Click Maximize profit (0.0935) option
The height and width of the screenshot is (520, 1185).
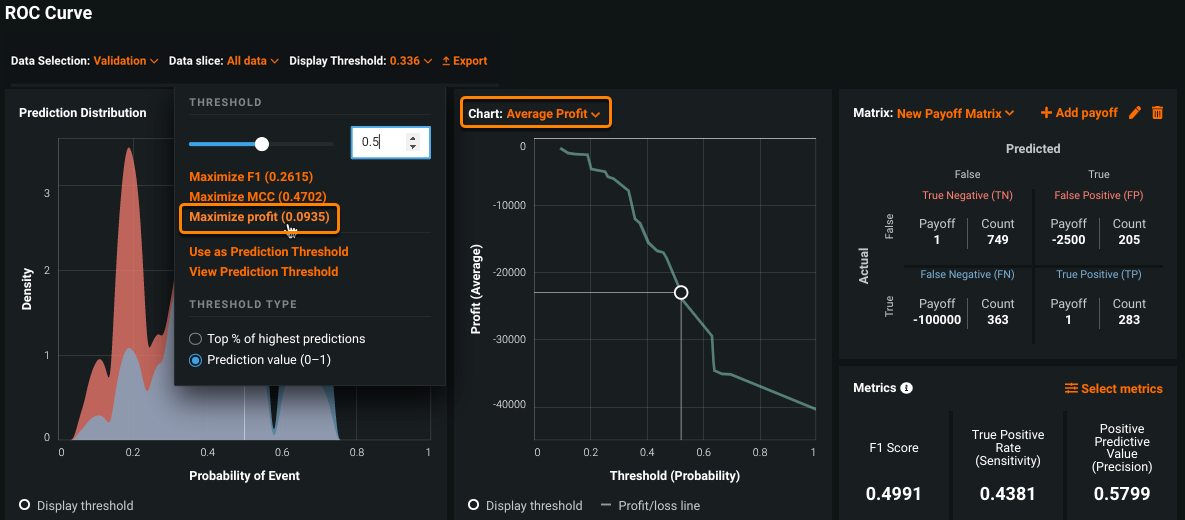click(x=259, y=217)
